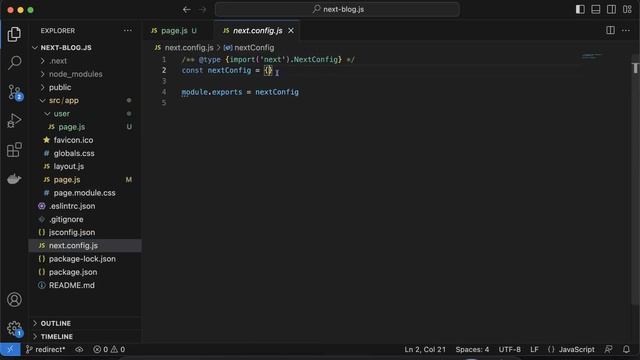The width and height of the screenshot is (640, 360).
Task: Toggle primary side bar layout icon
Action: [x=580, y=9]
